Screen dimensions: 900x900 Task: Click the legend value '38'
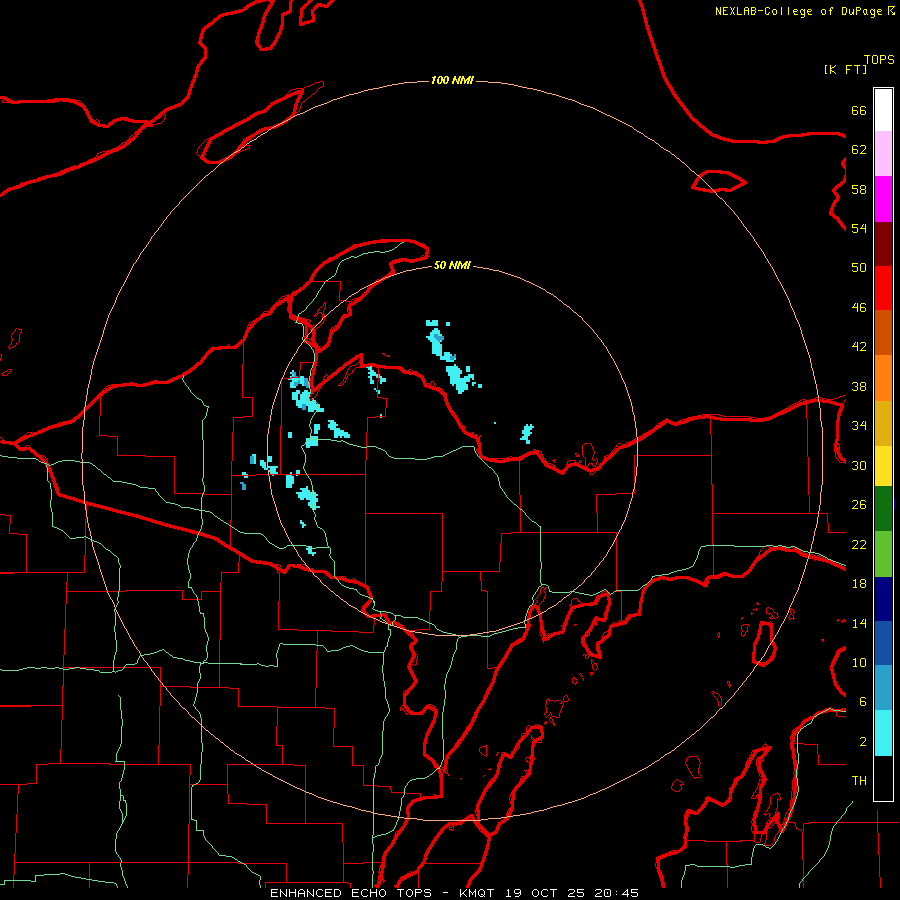859,387
